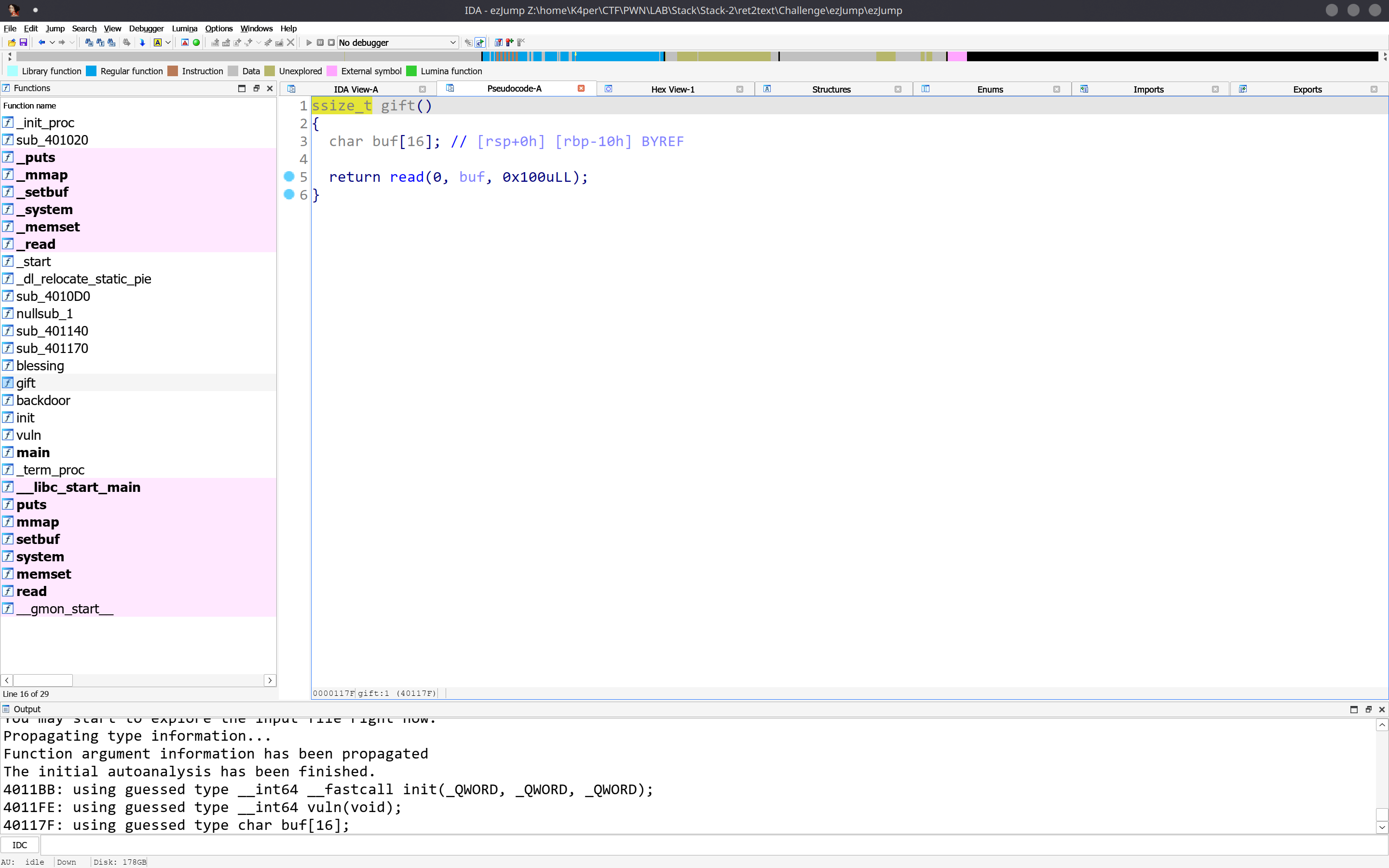
Task: Click the blue jump-down arrow icon
Action: 142,42
